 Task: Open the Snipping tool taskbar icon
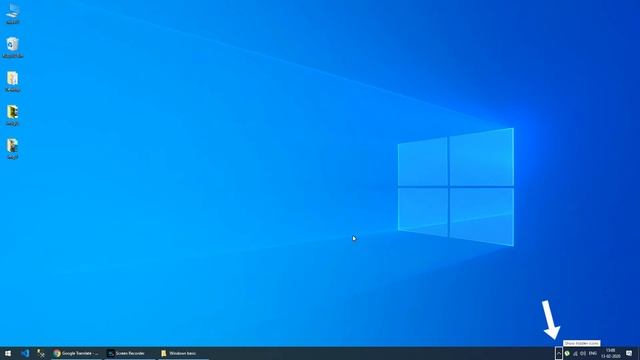(x=41, y=353)
